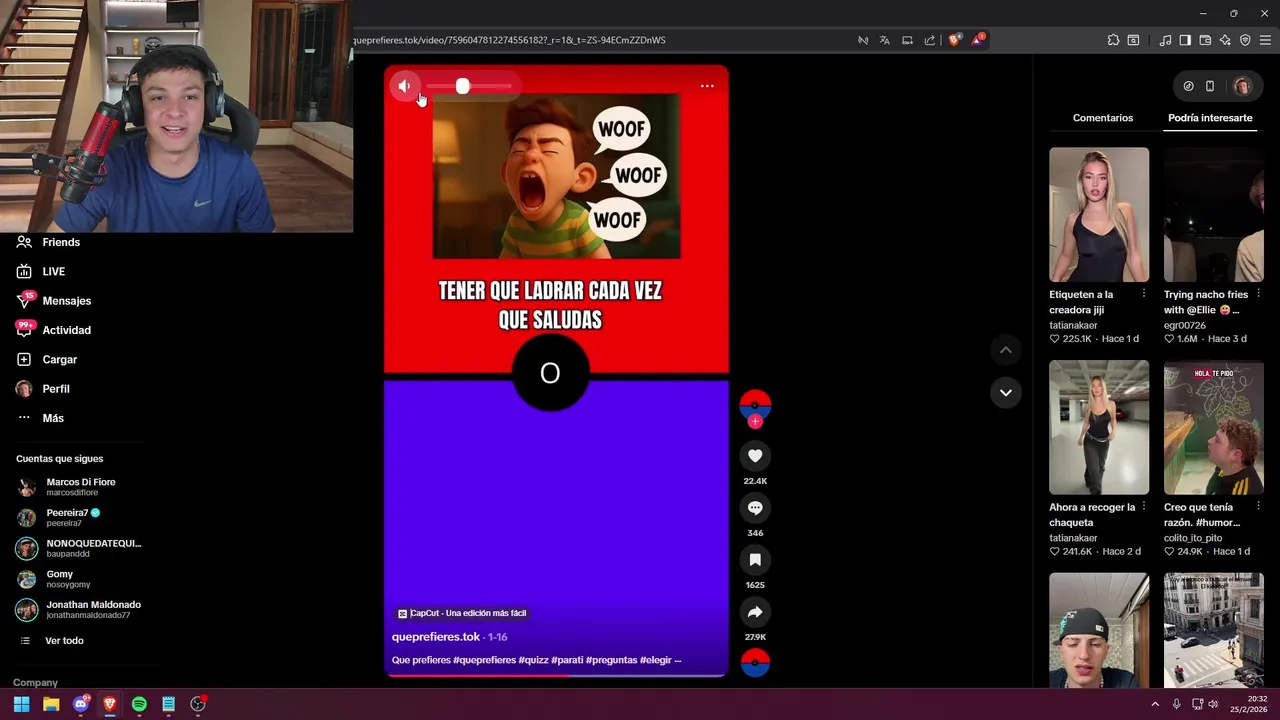The width and height of the screenshot is (1280, 720).
Task: Show hidden system tray icons chevron
Action: tap(1155, 704)
